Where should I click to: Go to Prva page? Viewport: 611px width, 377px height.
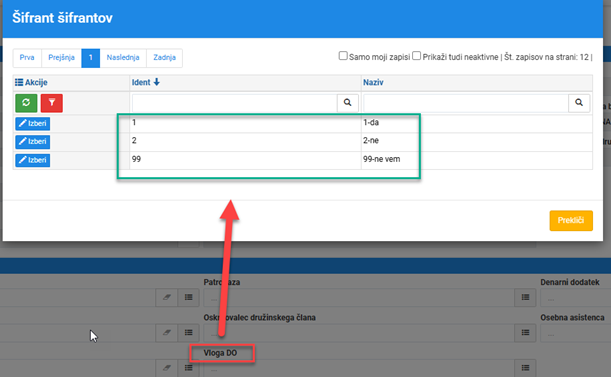27,58
